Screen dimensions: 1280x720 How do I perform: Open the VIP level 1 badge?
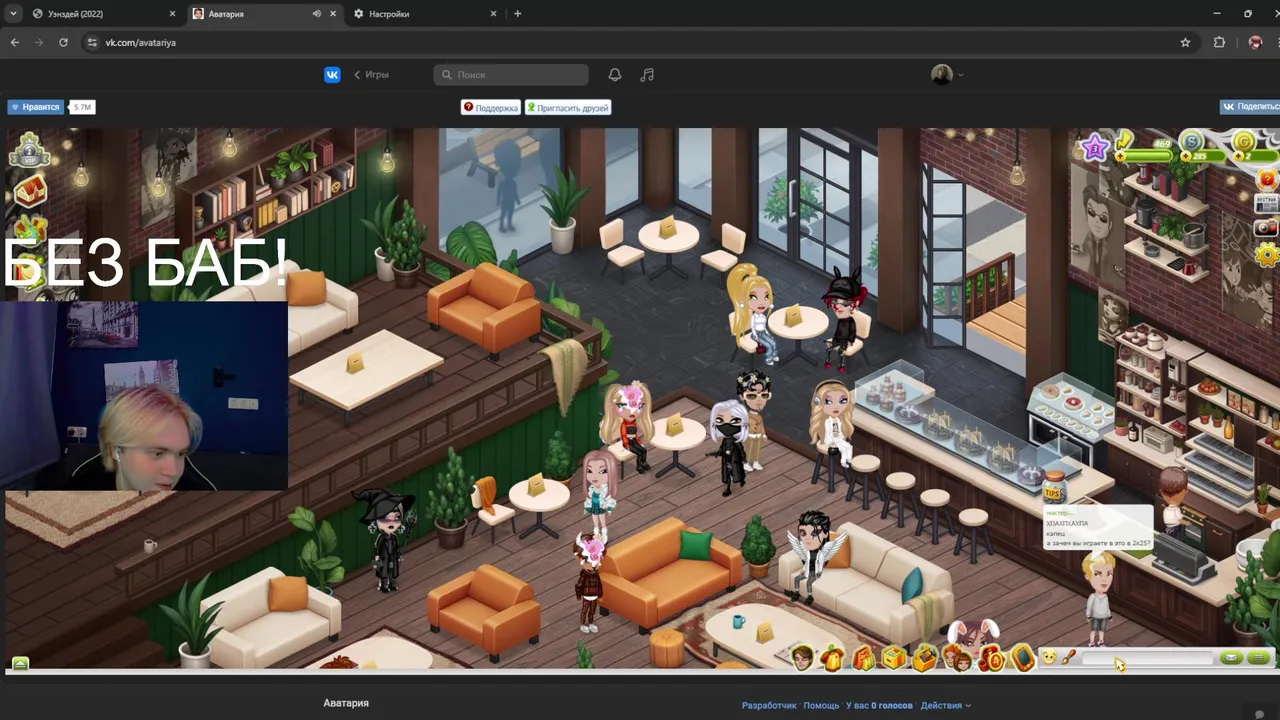[29, 150]
